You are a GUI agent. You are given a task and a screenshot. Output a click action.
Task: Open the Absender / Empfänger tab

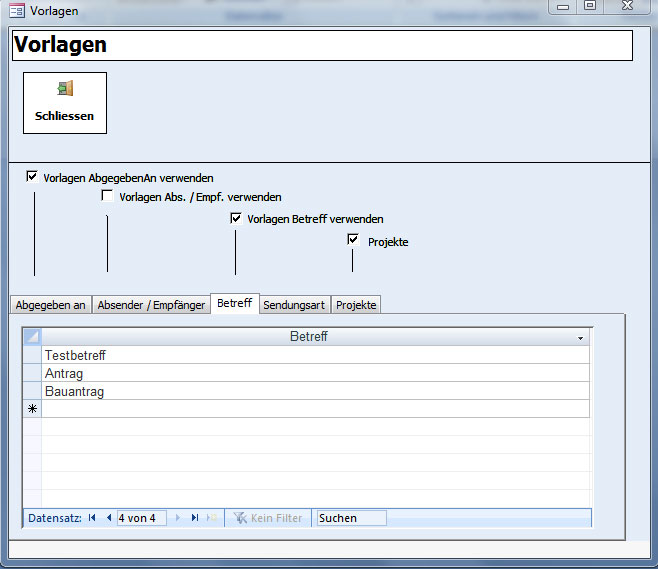point(151,305)
